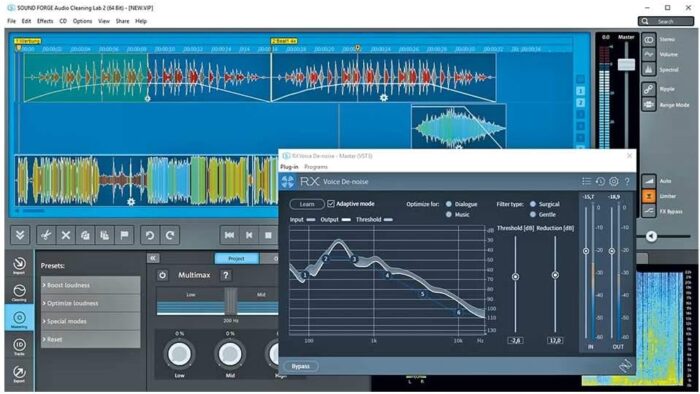700x394 pixels.
Task: Click the copy icon in the toolbar
Action: coord(85,235)
